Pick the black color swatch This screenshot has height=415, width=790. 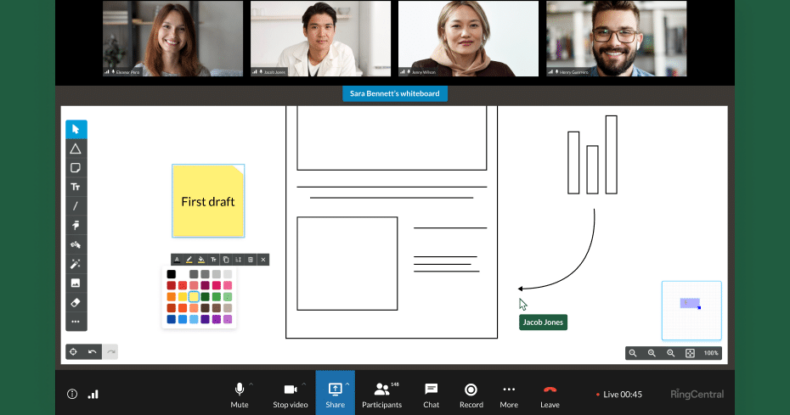tap(171, 274)
